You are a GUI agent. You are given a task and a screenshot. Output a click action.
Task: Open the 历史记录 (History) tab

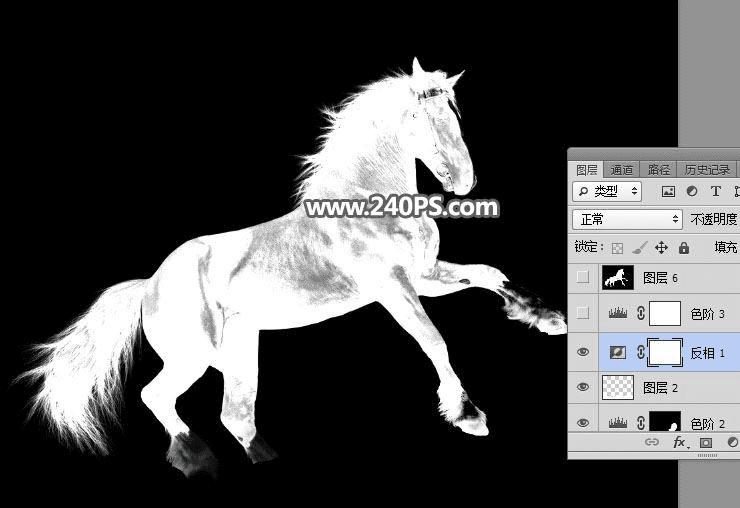tap(707, 170)
